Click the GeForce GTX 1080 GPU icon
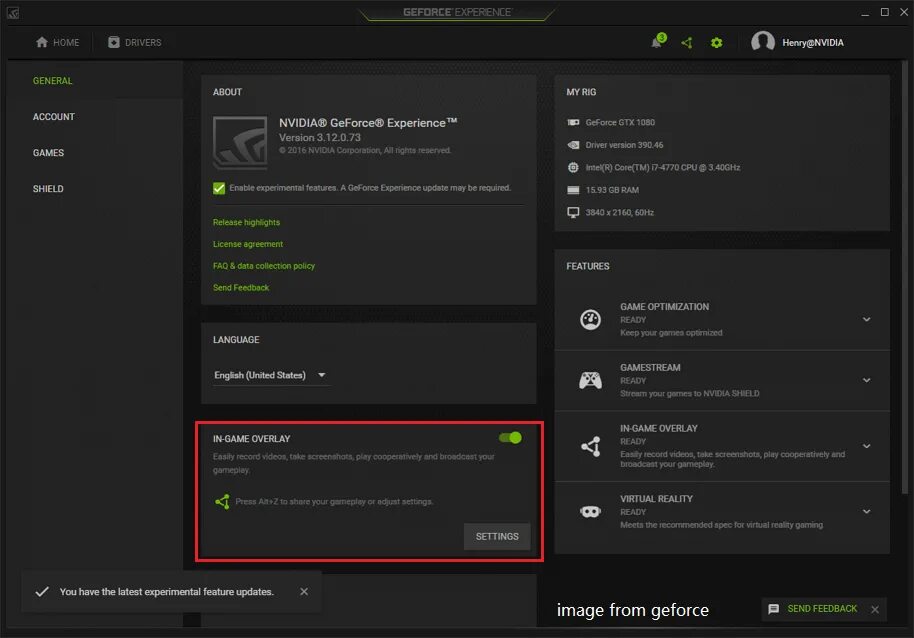This screenshot has width=914, height=638. (571, 121)
